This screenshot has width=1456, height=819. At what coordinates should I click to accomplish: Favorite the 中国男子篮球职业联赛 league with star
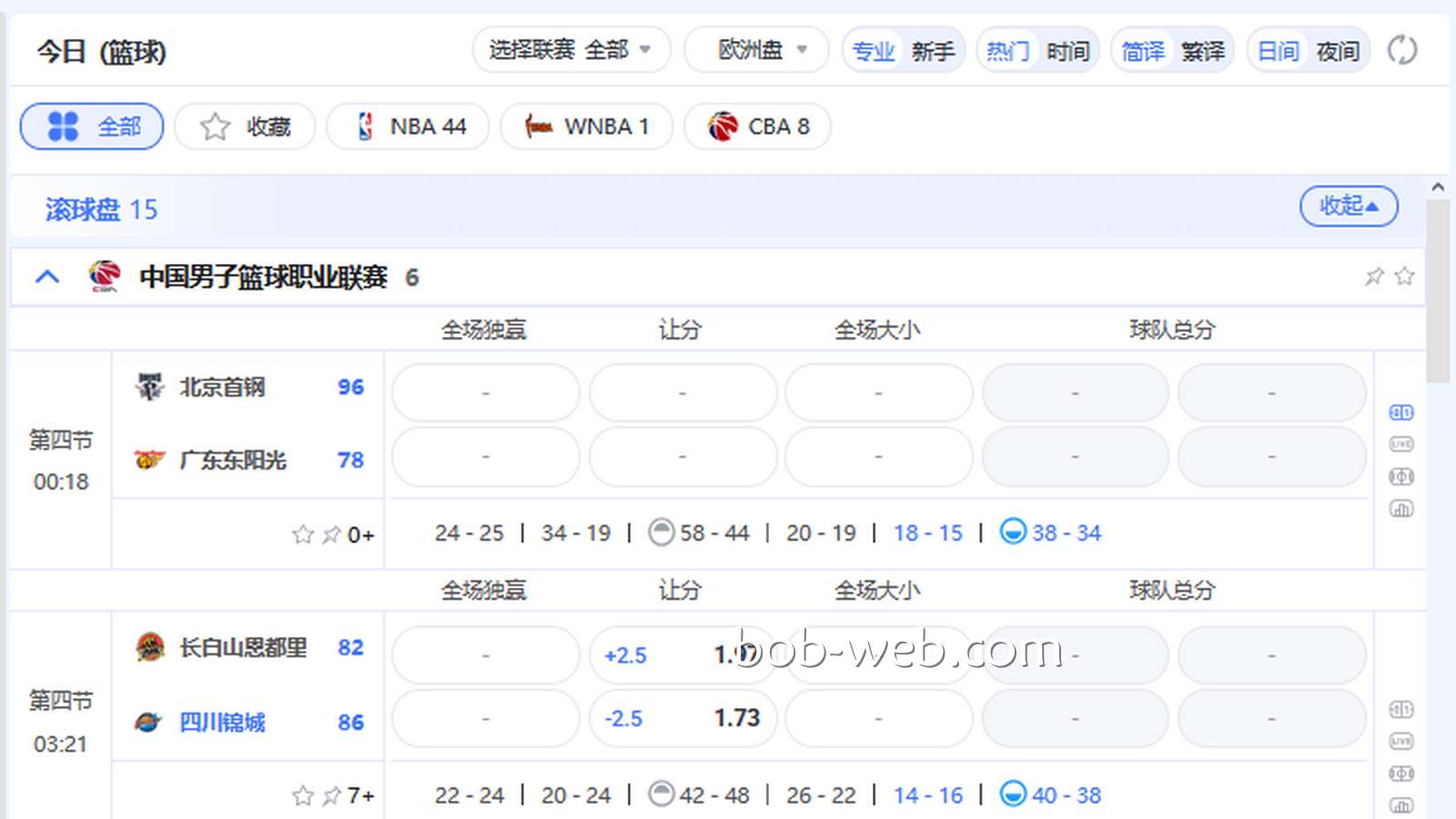coord(1404,276)
